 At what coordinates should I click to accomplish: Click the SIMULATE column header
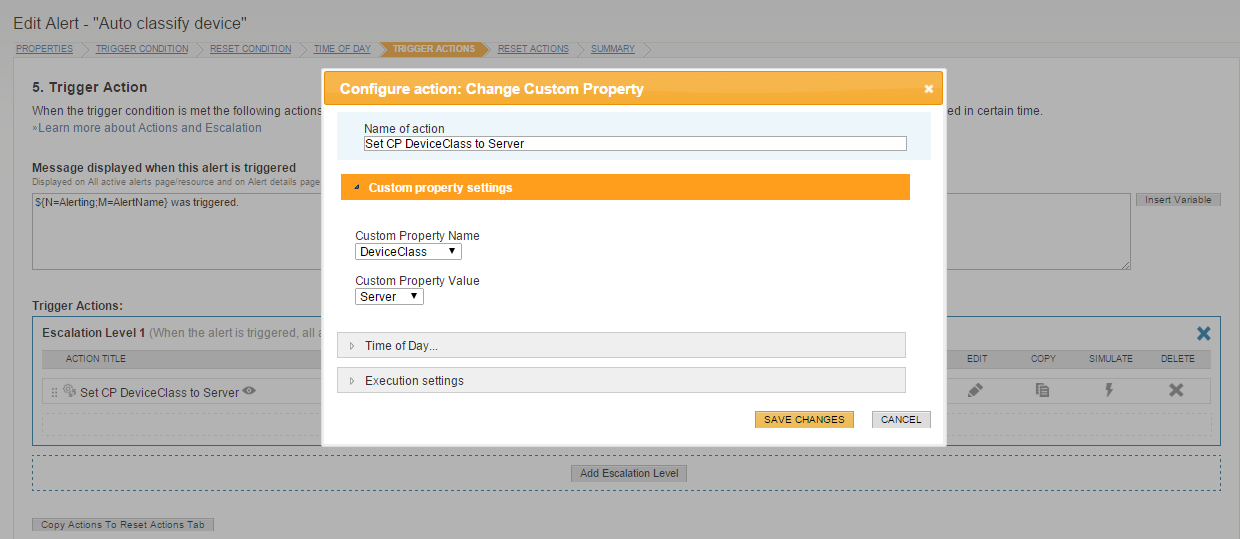pyautogui.click(x=1110, y=359)
